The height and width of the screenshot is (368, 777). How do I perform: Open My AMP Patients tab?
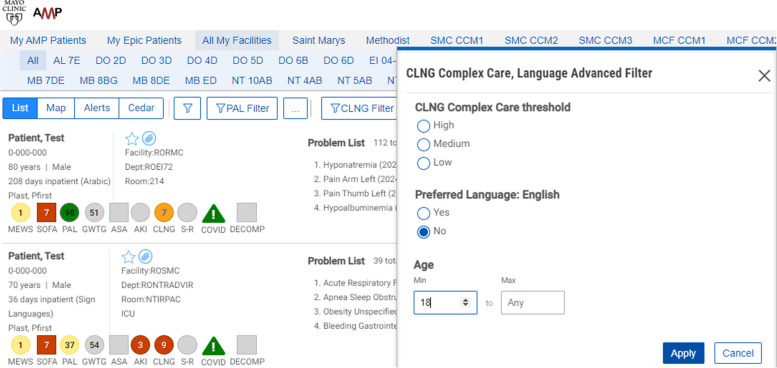48,41
